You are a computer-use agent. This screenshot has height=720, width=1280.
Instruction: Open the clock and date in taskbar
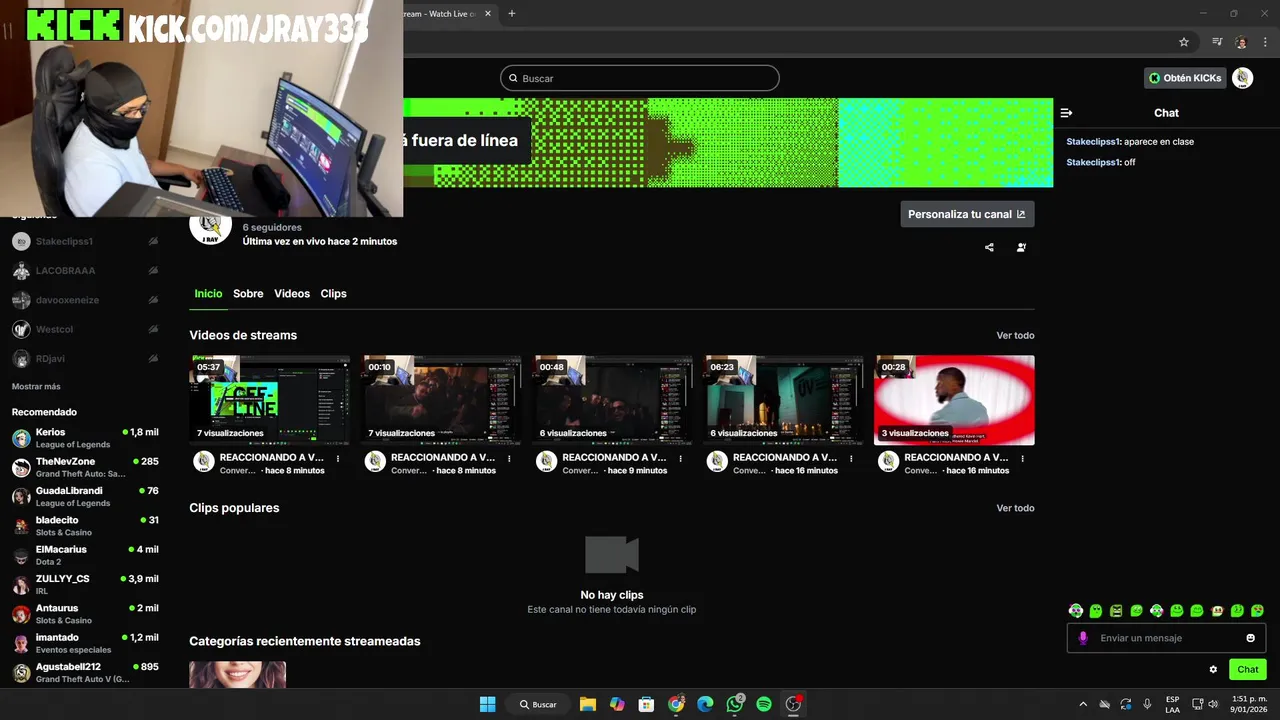[x=1249, y=704]
